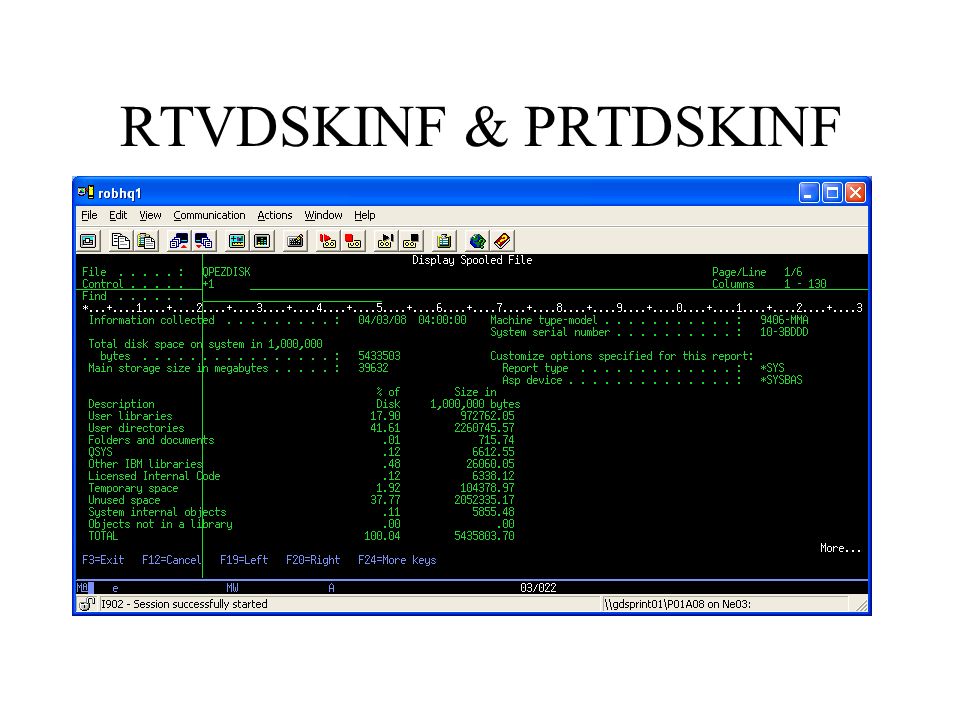Screen dimensions: 960x720
Task: Click the status bar connection icon
Action: 87,604
